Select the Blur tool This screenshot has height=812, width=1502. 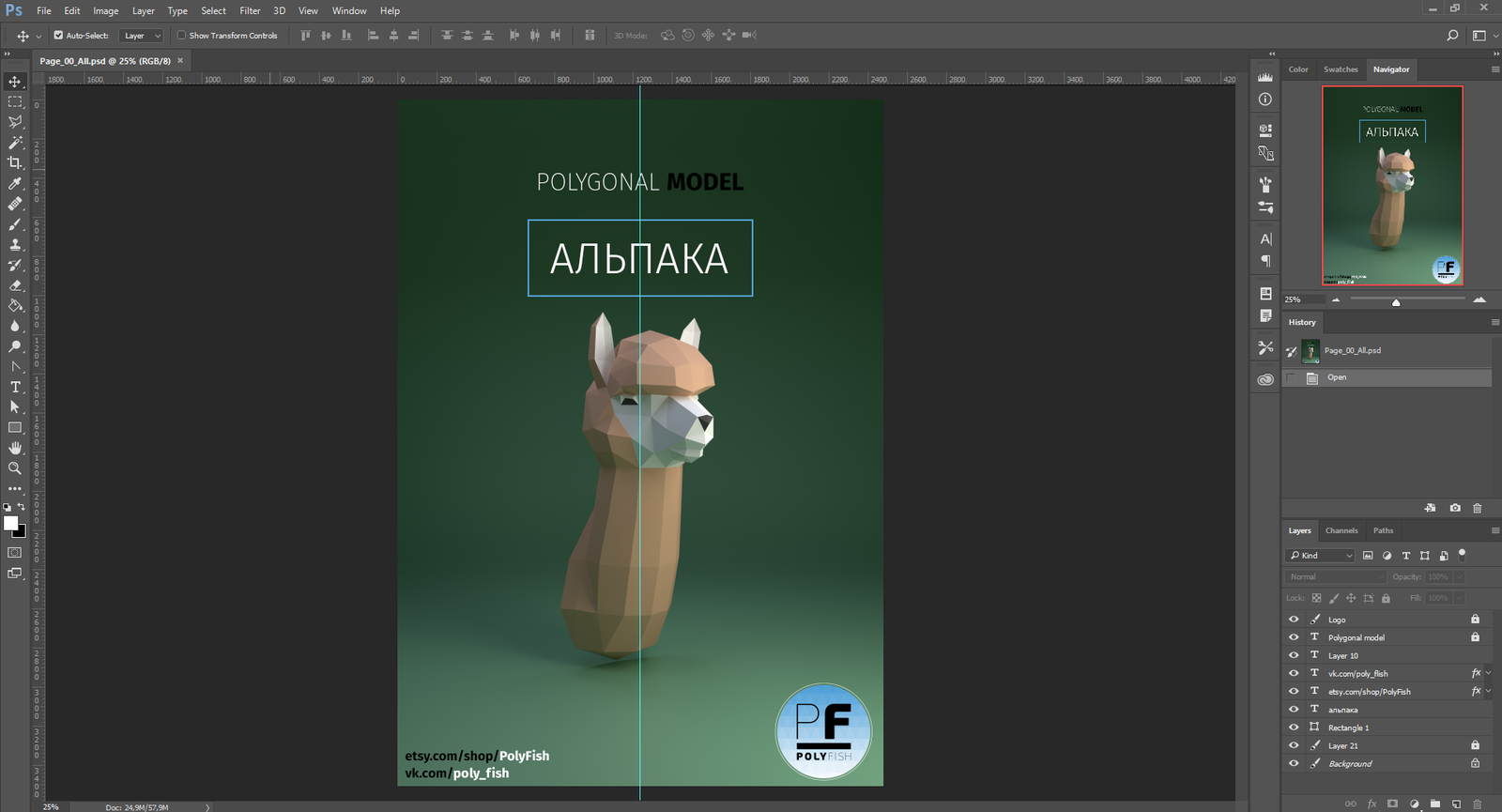(15, 326)
